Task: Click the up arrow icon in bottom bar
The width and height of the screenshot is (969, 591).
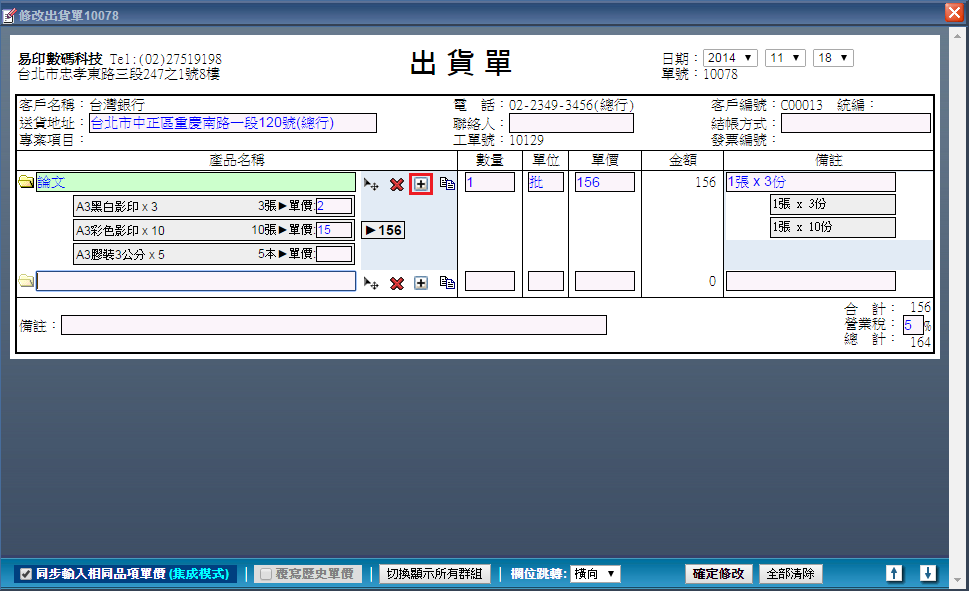Action: [894, 573]
